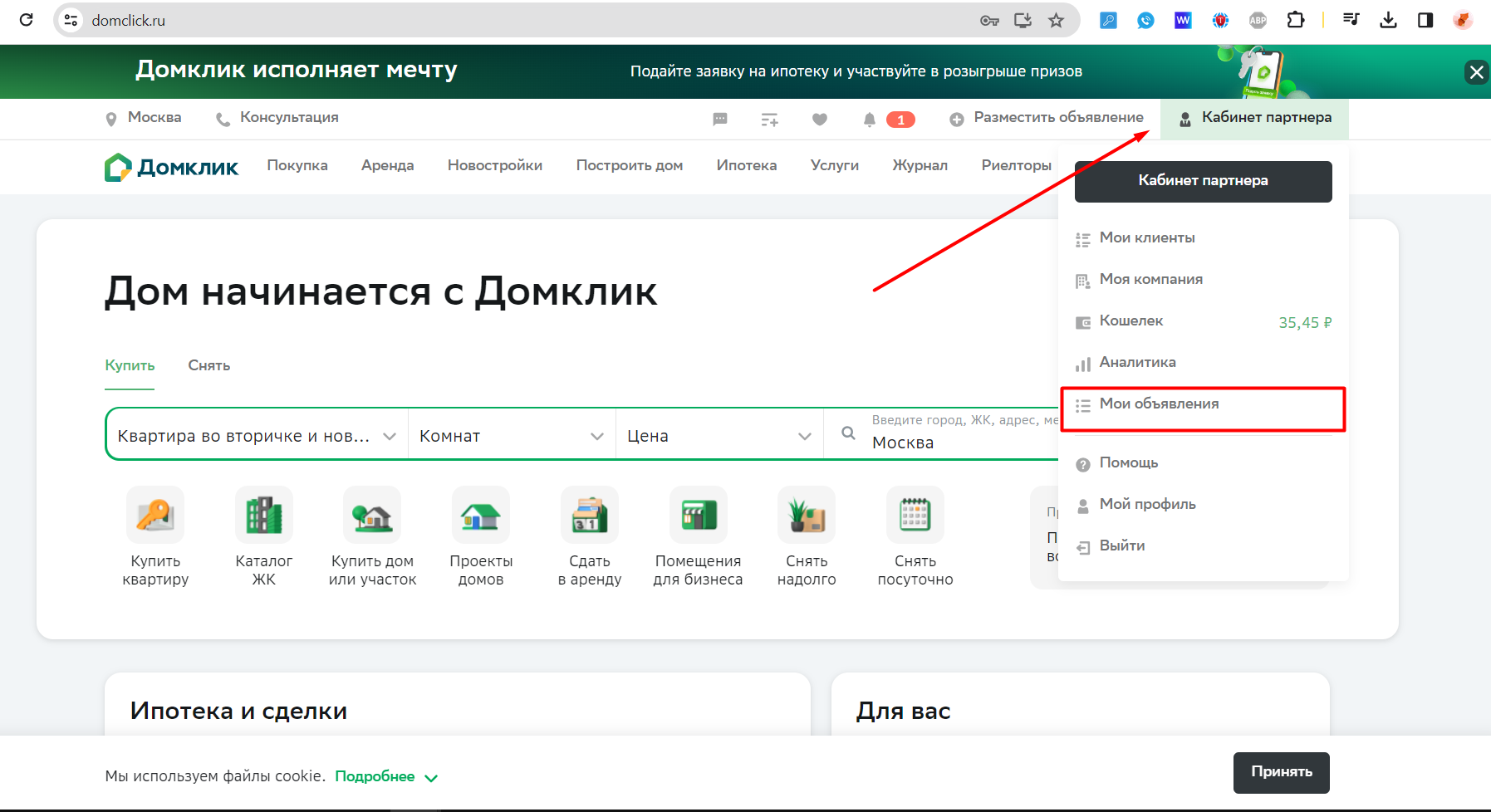Accept cookies with Принять button
The image size is (1491, 812).
(1281, 772)
